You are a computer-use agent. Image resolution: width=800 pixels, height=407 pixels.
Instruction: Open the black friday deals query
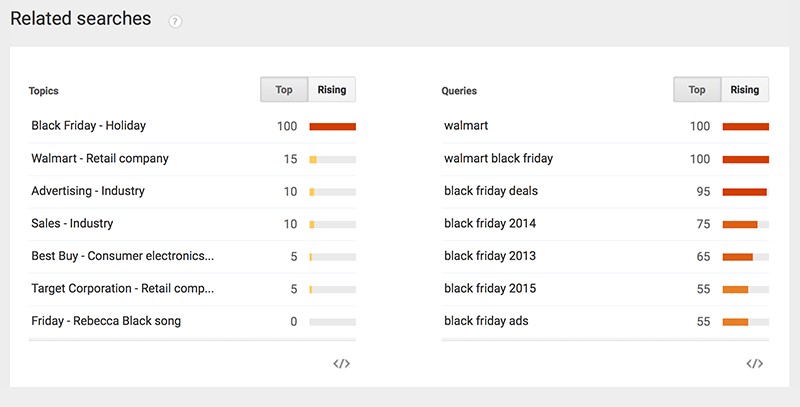(491, 191)
